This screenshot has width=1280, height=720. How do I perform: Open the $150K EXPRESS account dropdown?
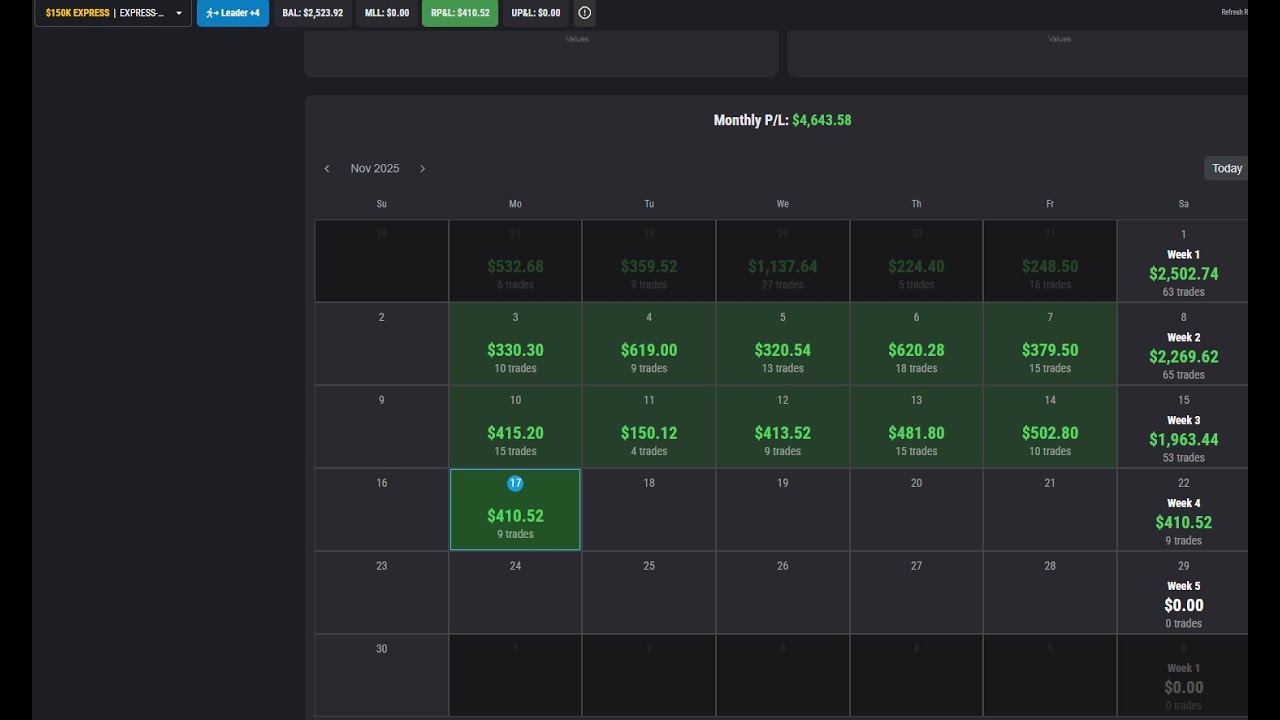click(113, 13)
